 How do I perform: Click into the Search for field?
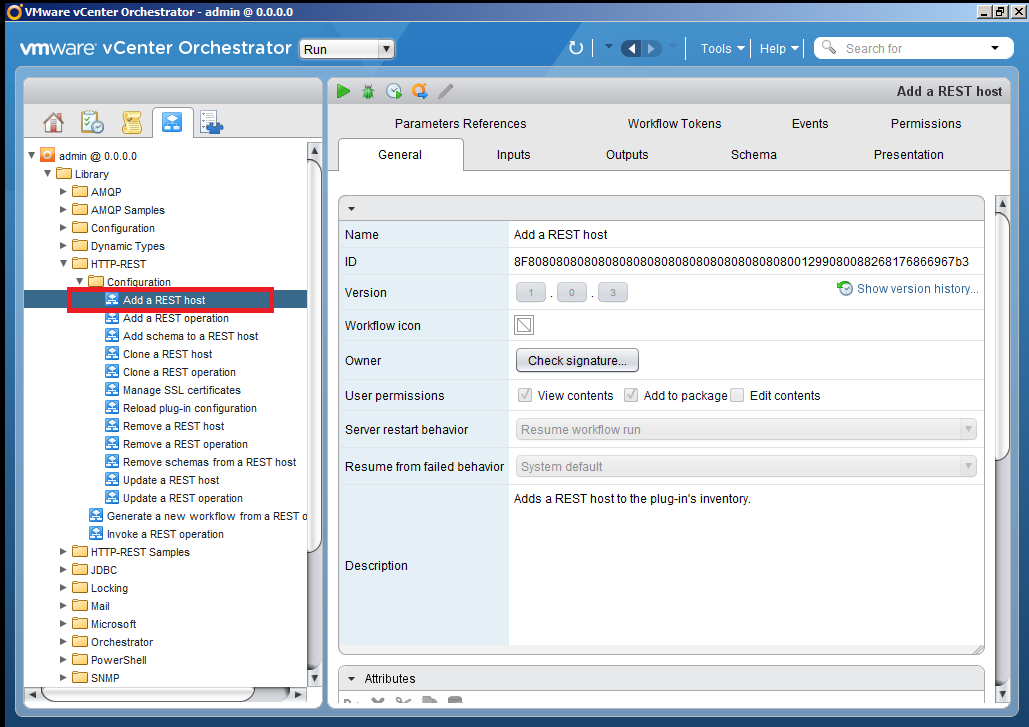(x=912, y=48)
